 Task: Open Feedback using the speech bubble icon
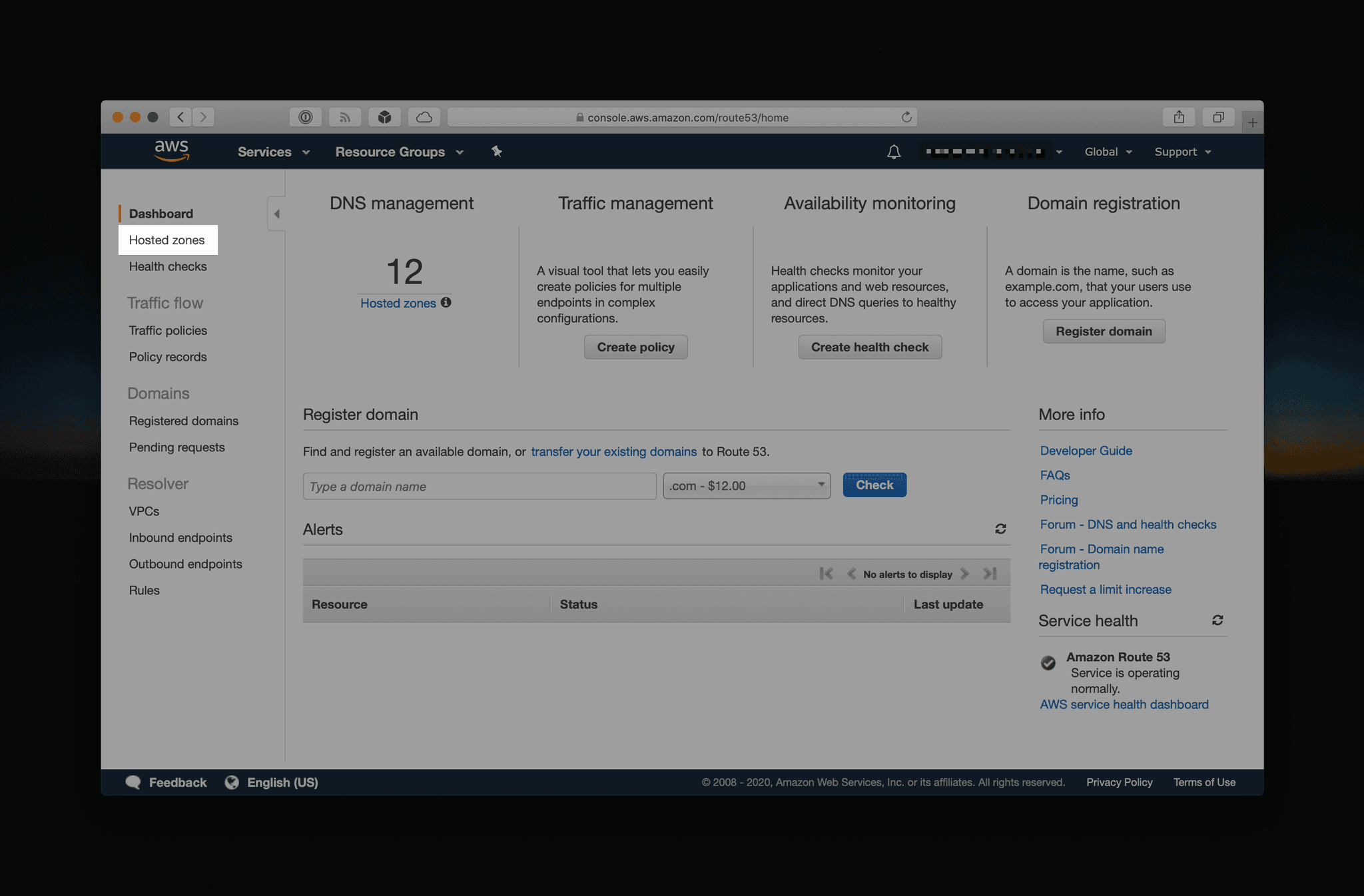point(133,782)
